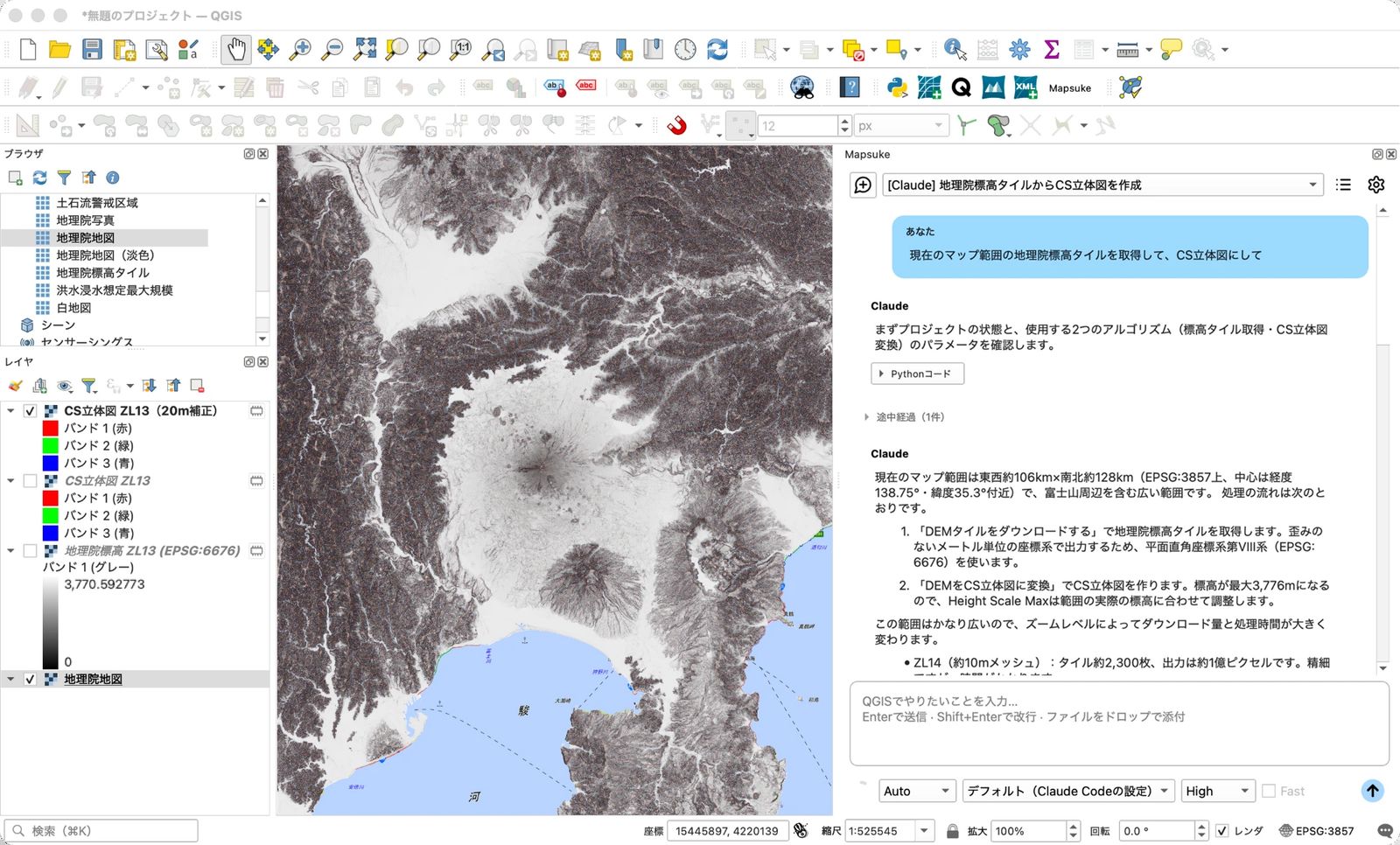Expand the Pythonコード disclosure
The image size is (1400, 845).
917,374
